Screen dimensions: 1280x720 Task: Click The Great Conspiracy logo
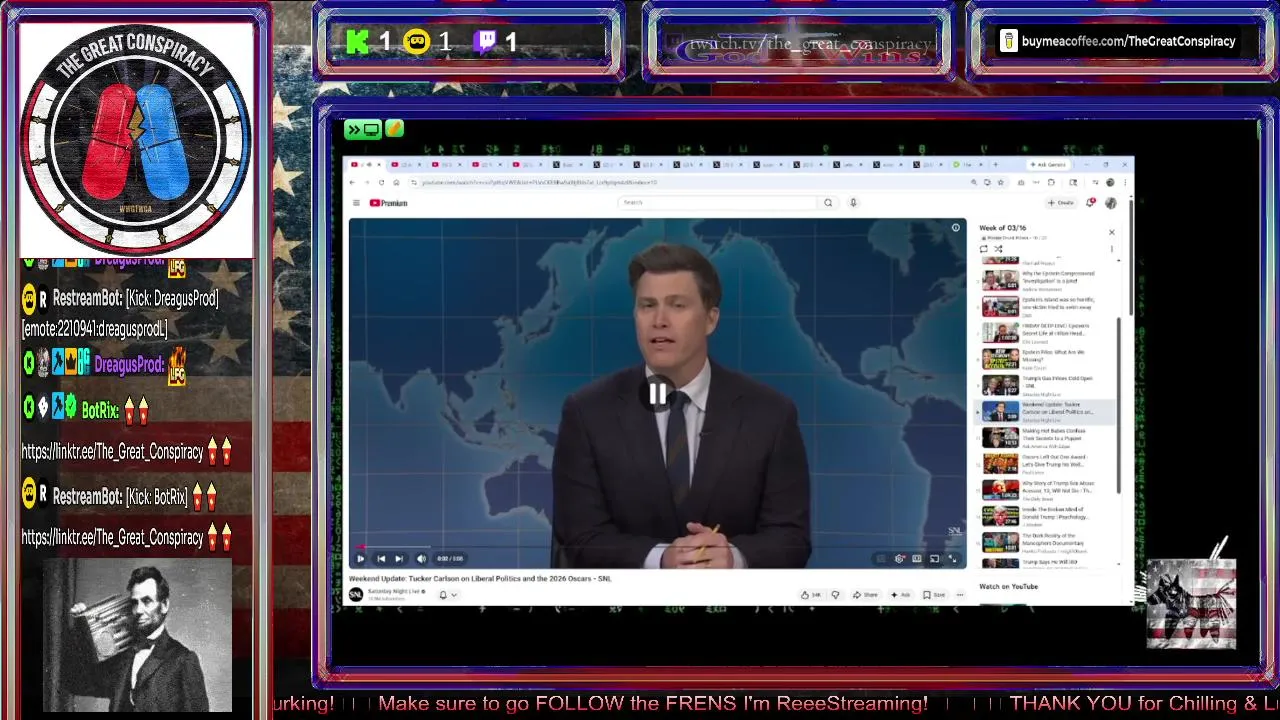[136, 139]
